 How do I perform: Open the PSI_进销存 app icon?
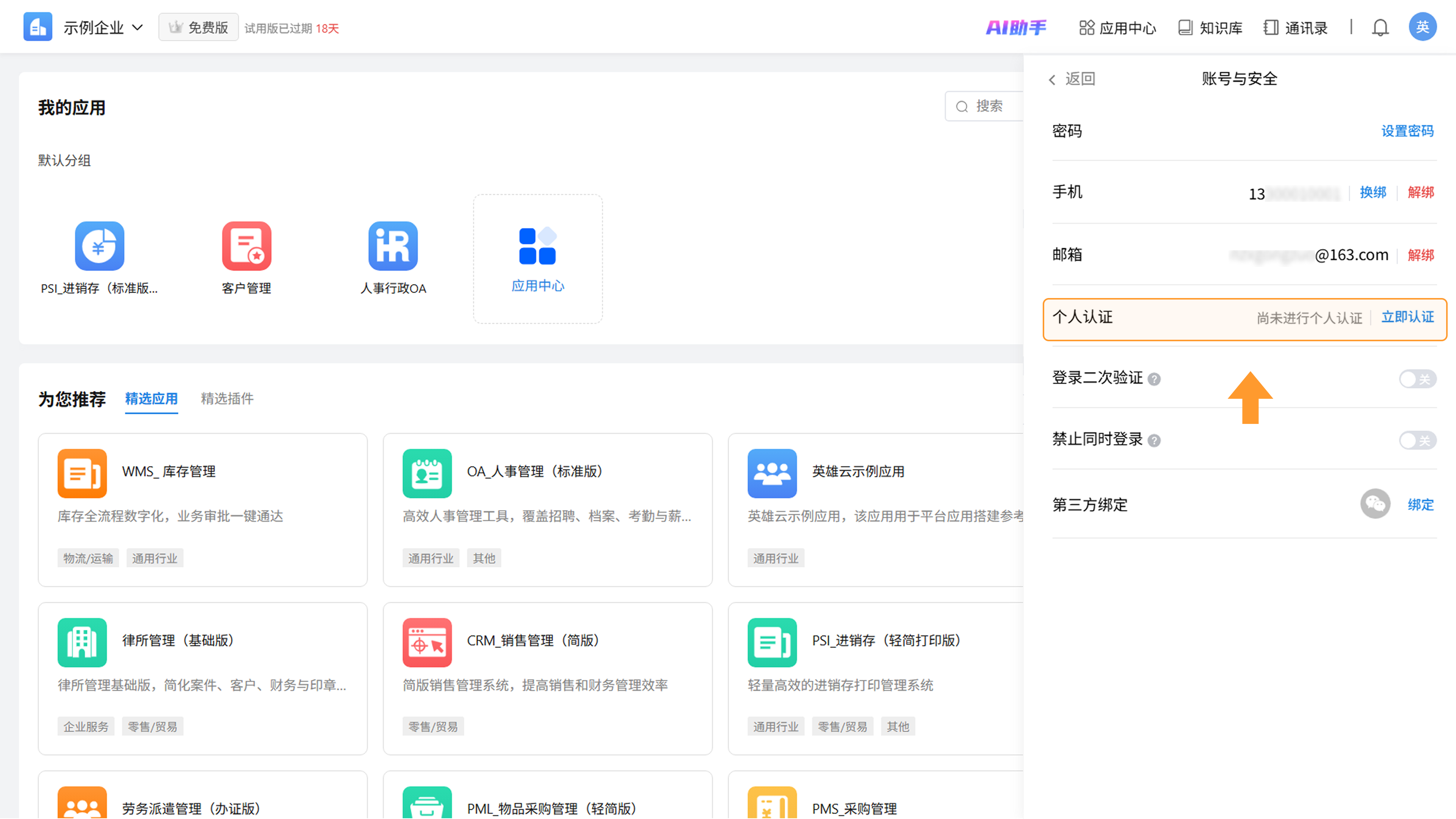tap(99, 246)
